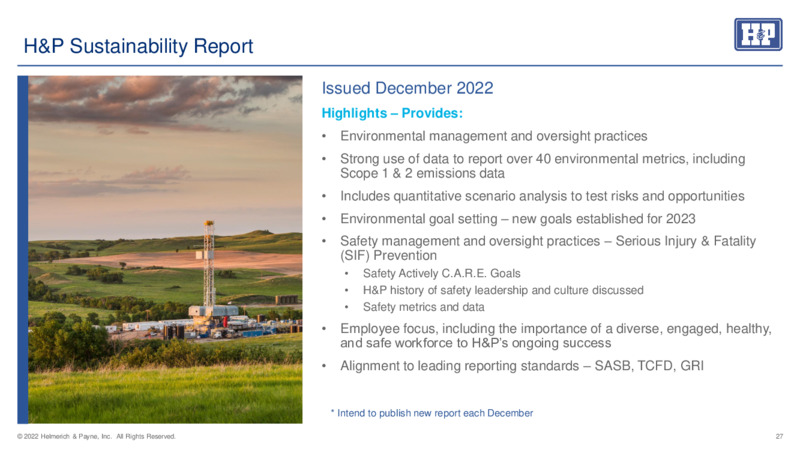Click the H&P logo icon
This screenshot has width=800, height=450.
pyautogui.click(x=758, y=35)
